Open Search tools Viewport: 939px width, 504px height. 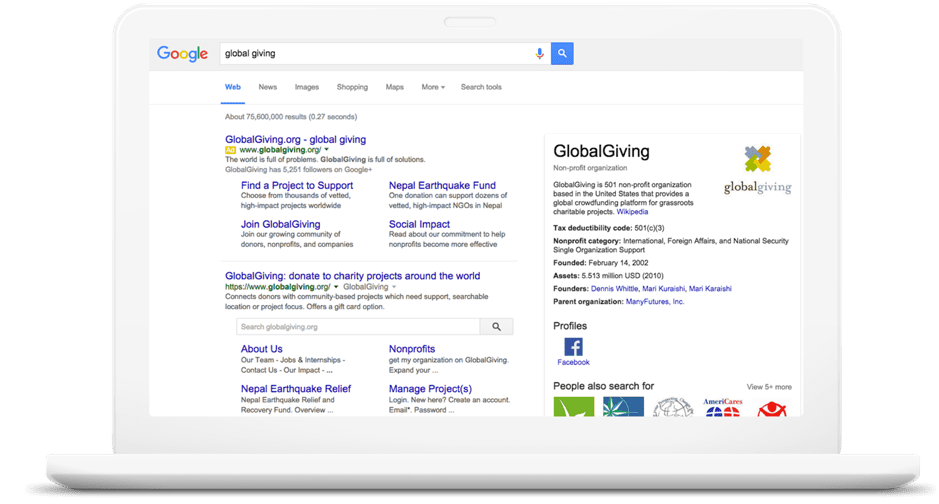[481, 87]
